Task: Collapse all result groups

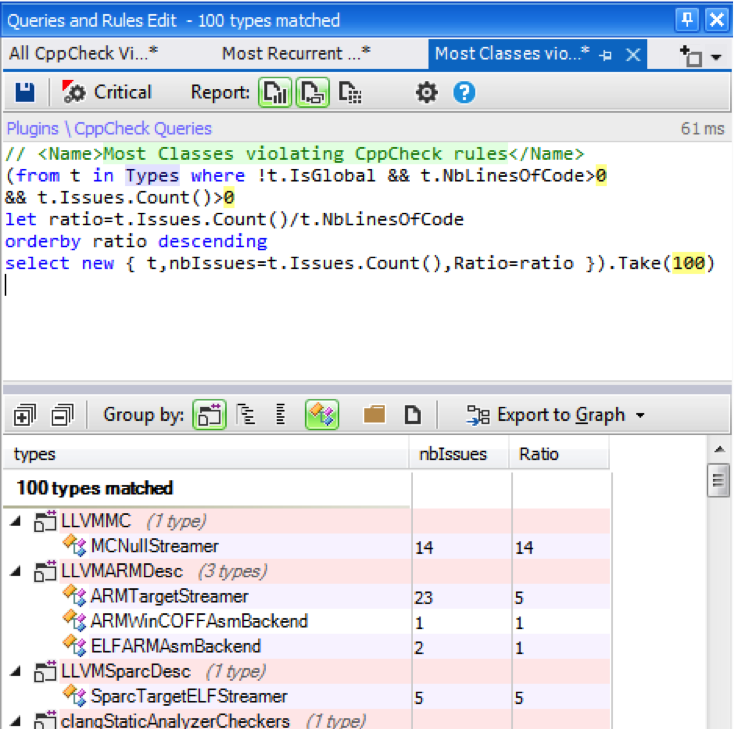Action: click(x=62, y=415)
